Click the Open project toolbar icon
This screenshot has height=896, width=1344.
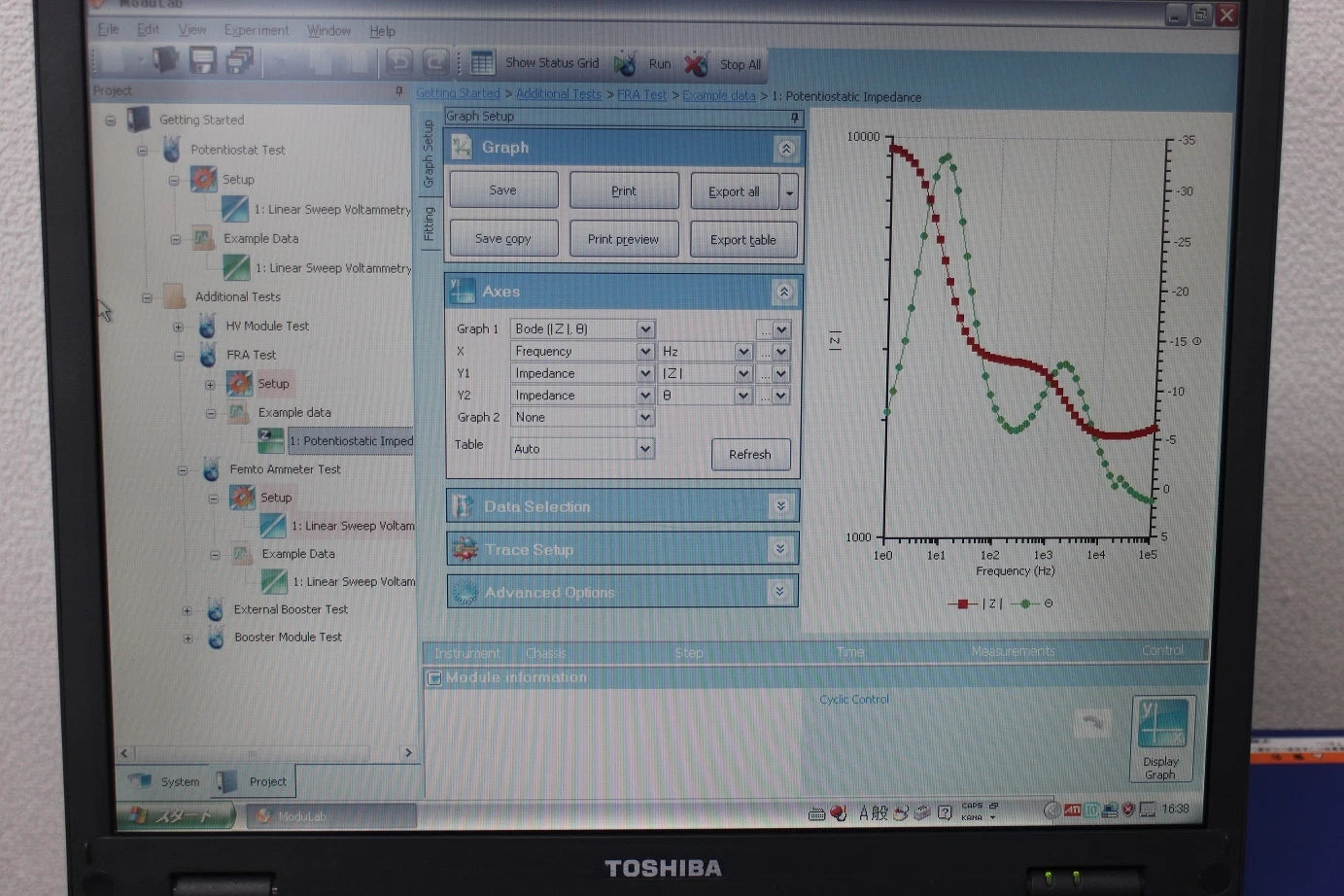click(165, 60)
